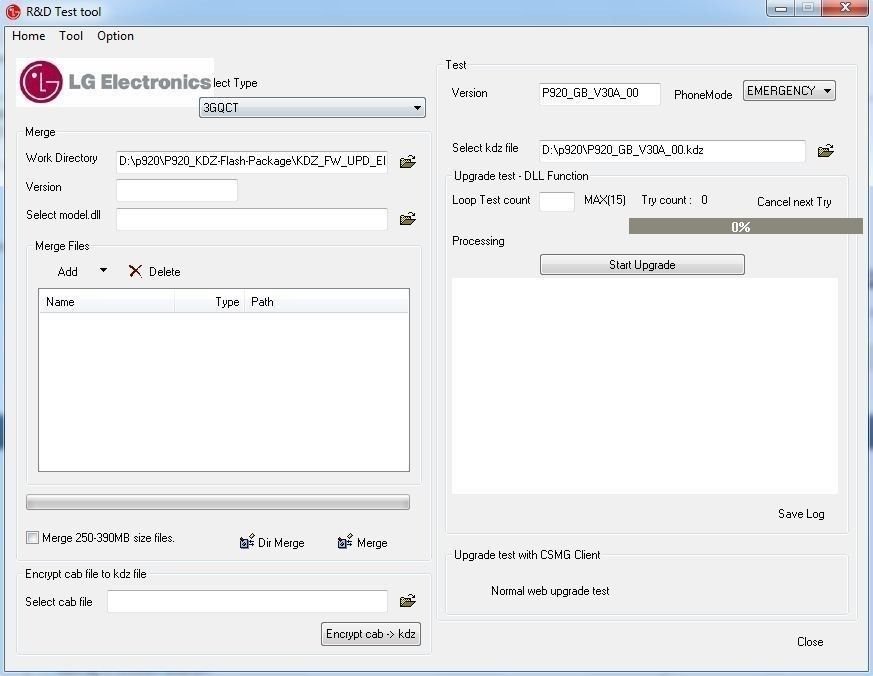The height and width of the screenshot is (676, 873).
Task: Click the Try count : 0 text
Action: pos(674,200)
